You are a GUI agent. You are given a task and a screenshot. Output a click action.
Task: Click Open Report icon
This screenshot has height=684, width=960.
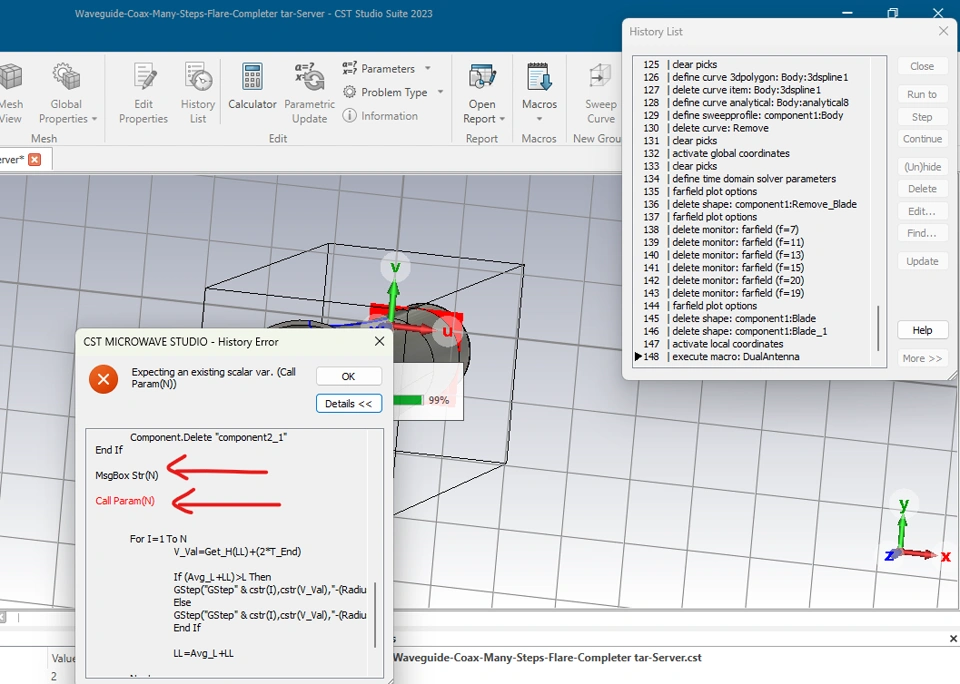click(x=482, y=78)
